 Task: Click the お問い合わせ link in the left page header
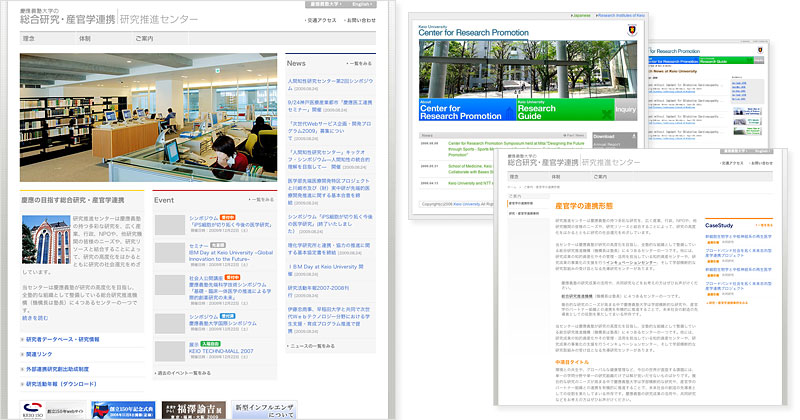pyautogui.click(x=360, y=20)
